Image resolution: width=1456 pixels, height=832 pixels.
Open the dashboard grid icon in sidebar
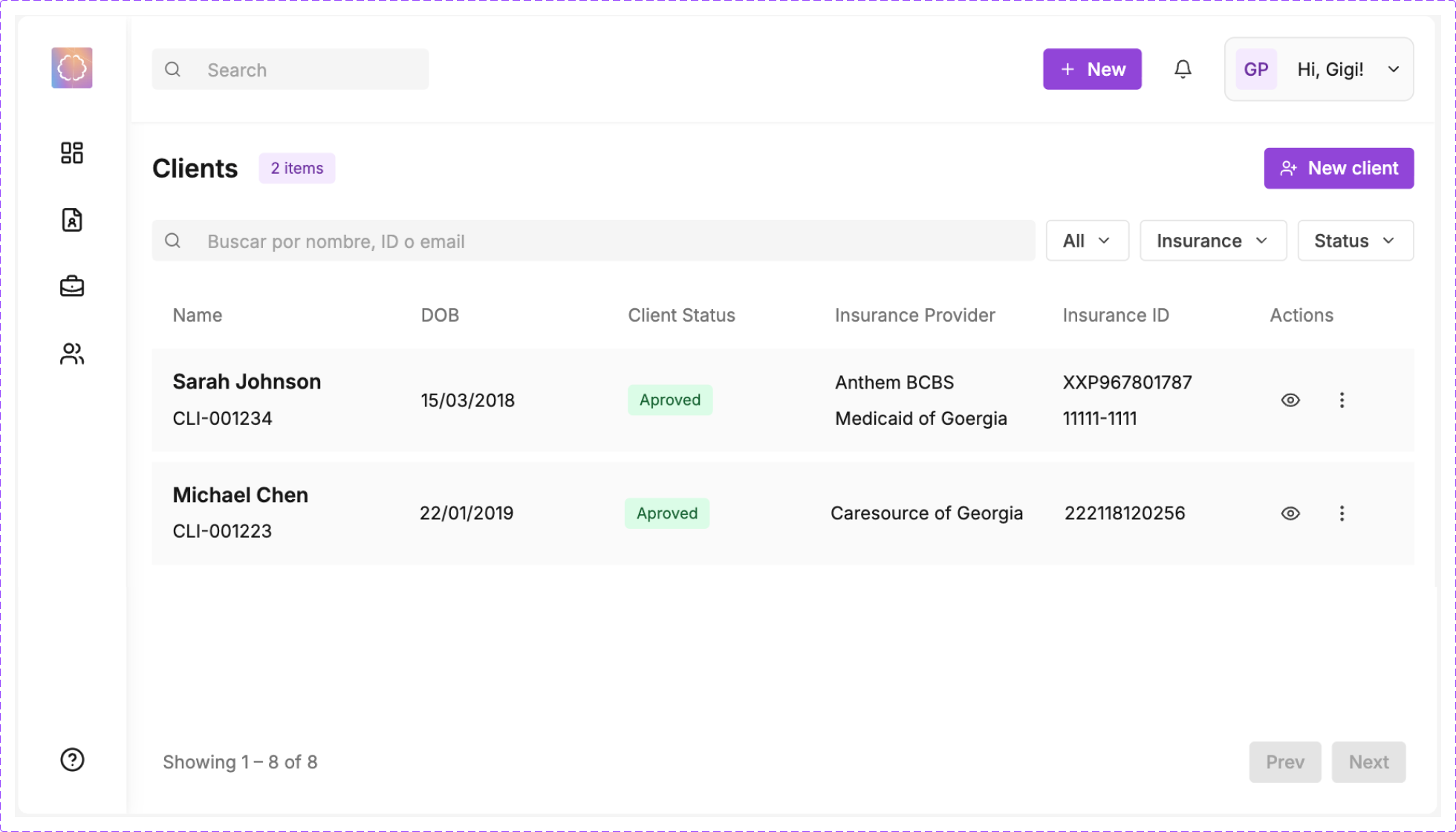point(72,153)
